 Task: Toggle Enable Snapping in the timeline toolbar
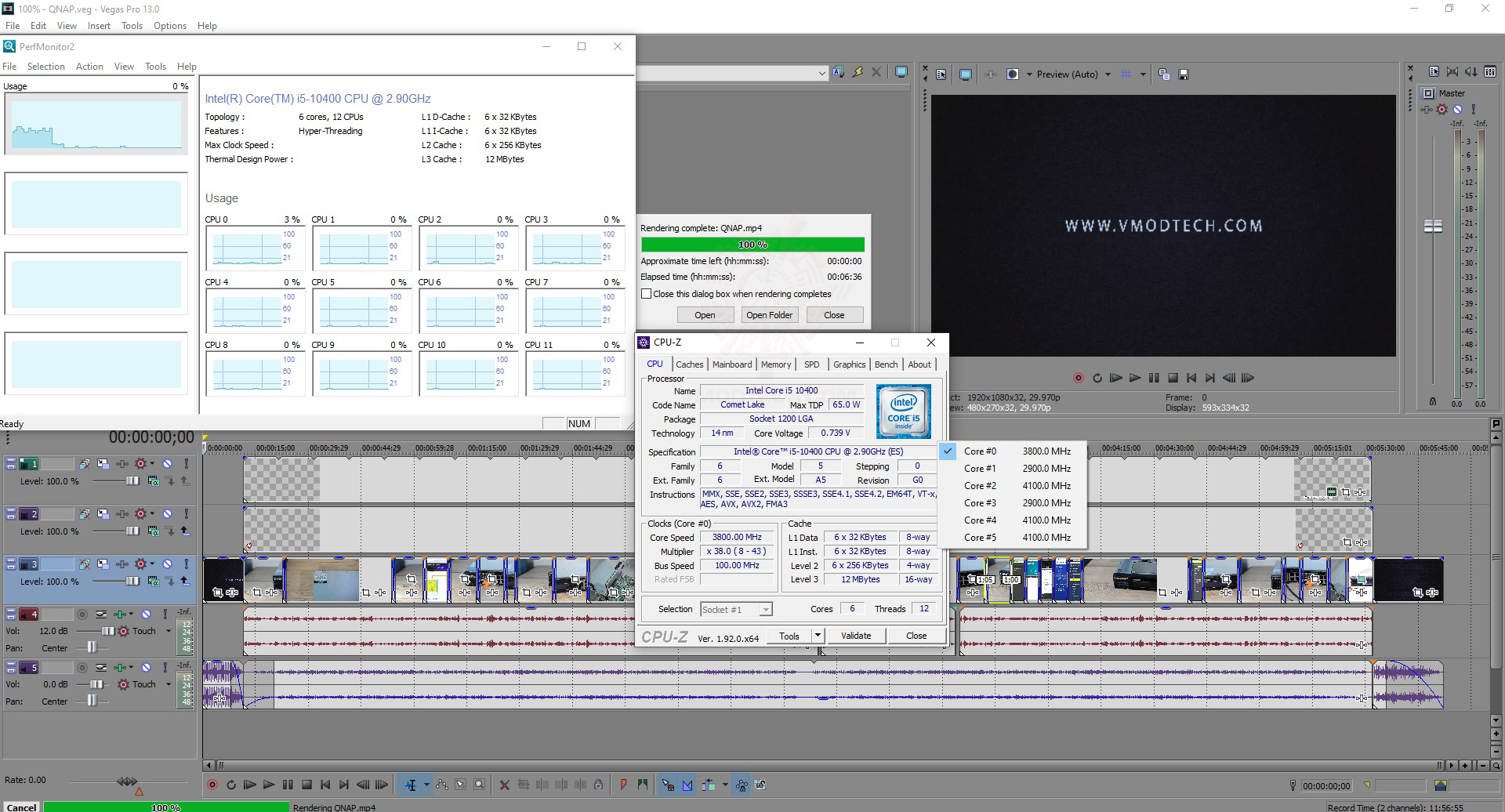(x=668, y=785)
